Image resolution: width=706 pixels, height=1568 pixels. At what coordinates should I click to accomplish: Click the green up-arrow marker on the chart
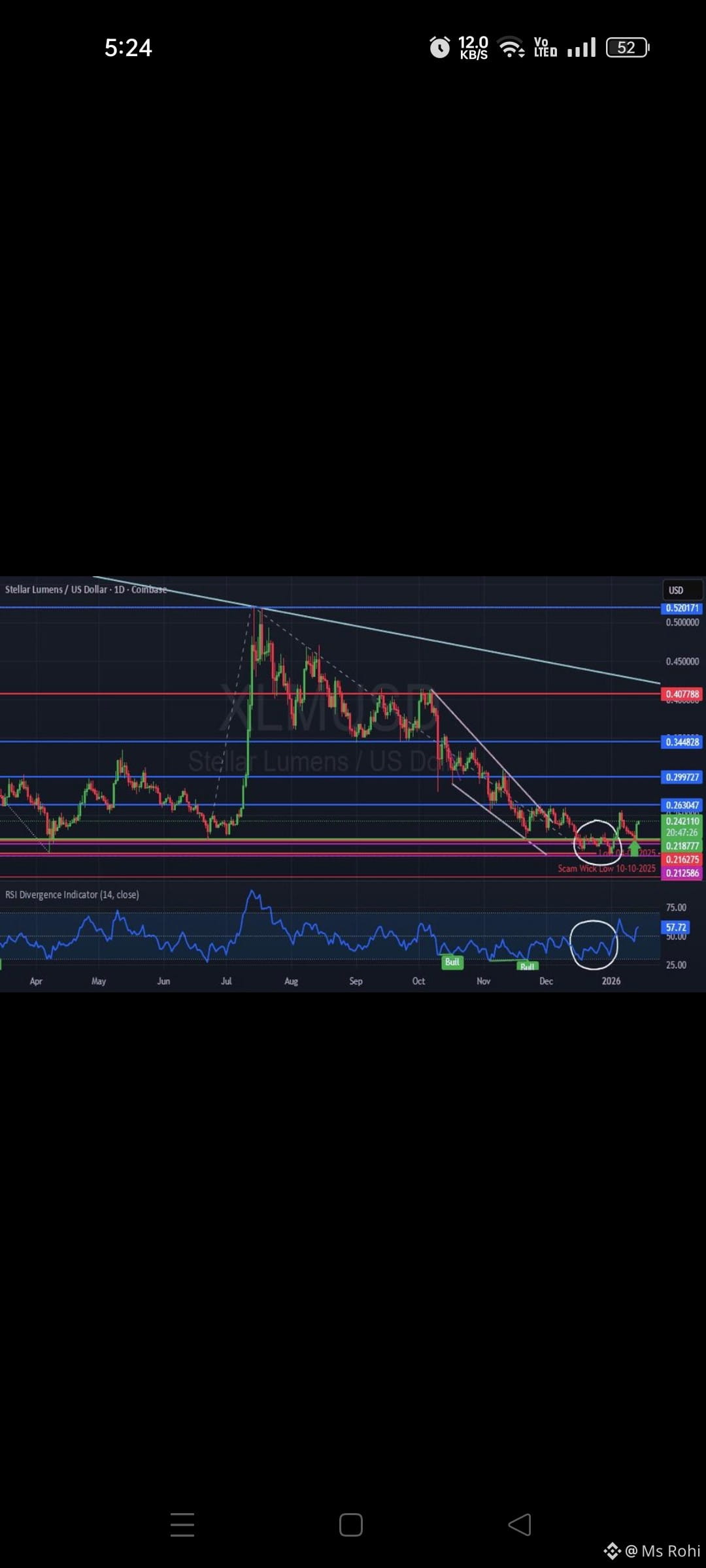pos(634,848)
